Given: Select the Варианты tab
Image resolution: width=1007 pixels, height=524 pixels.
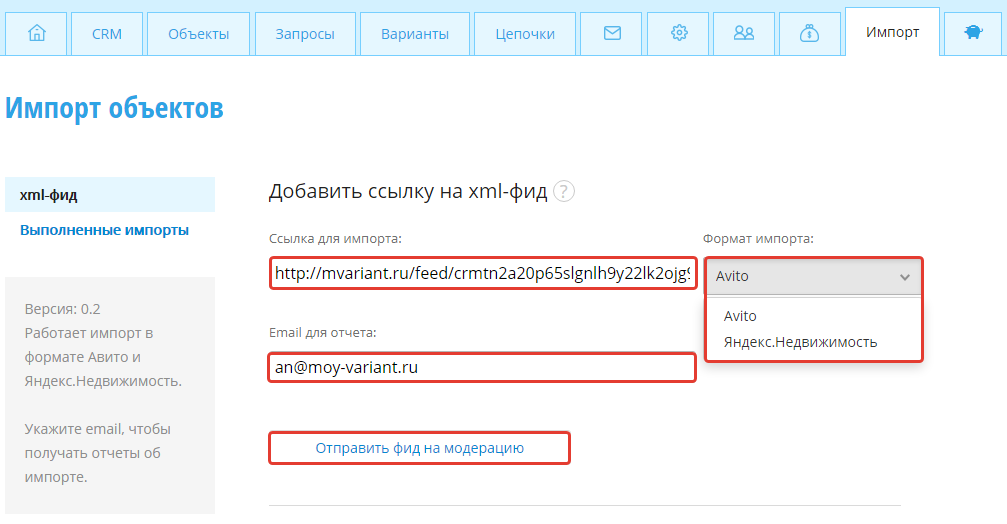Looking at the screenshot, I should (x=414, y=34).
